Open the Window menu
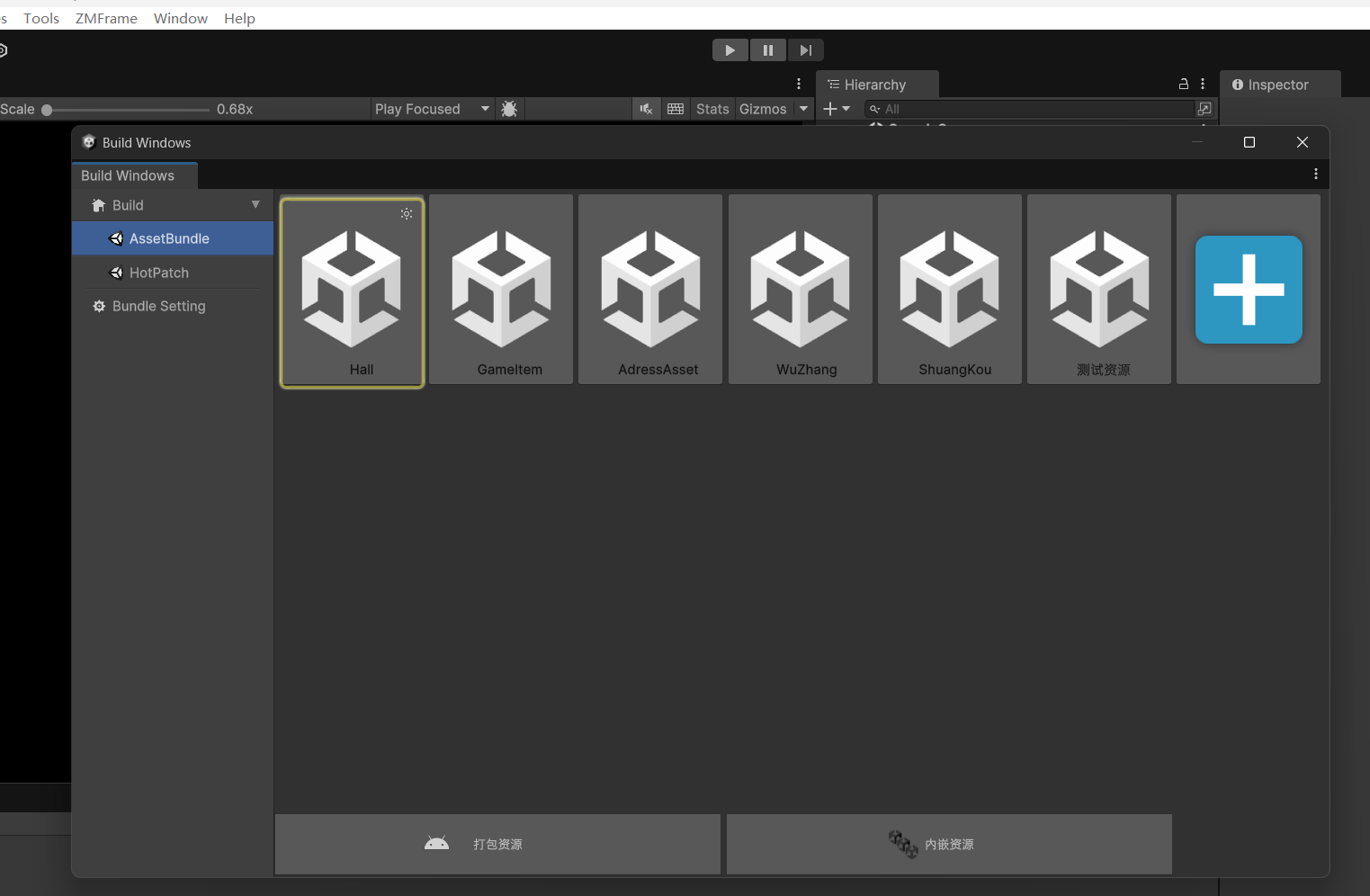This screenshot has width=1370, height=896. pyautogui.click(x=181, y=18)
